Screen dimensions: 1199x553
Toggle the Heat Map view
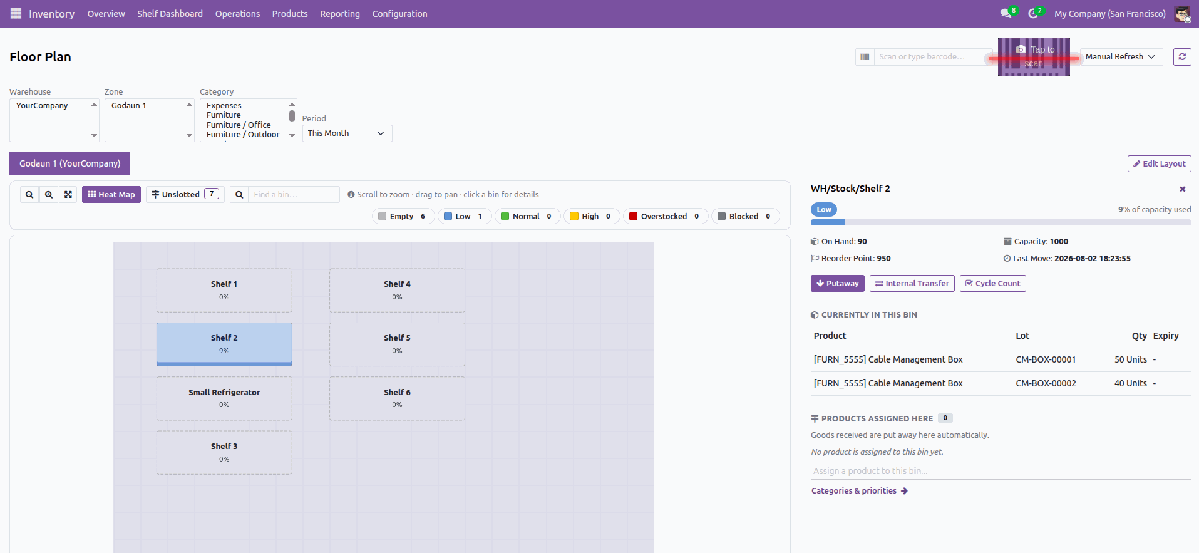pos(112,195)
